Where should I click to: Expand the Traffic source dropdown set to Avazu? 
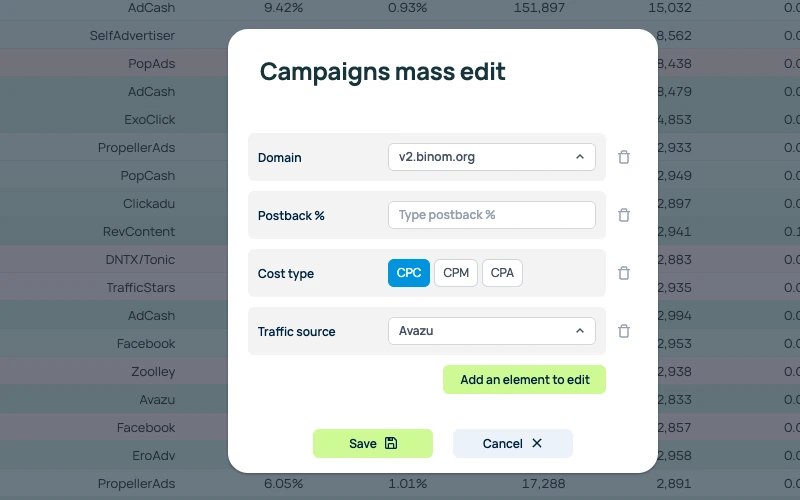click(491, 331)
